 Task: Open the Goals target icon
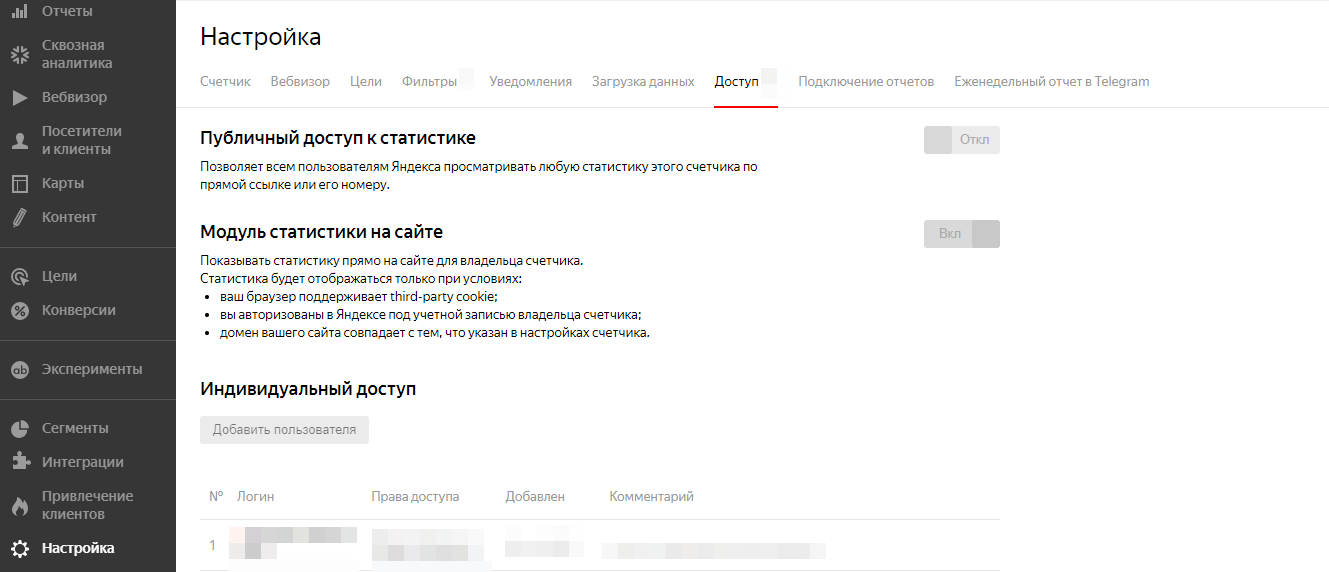click(x=19, y=277)
